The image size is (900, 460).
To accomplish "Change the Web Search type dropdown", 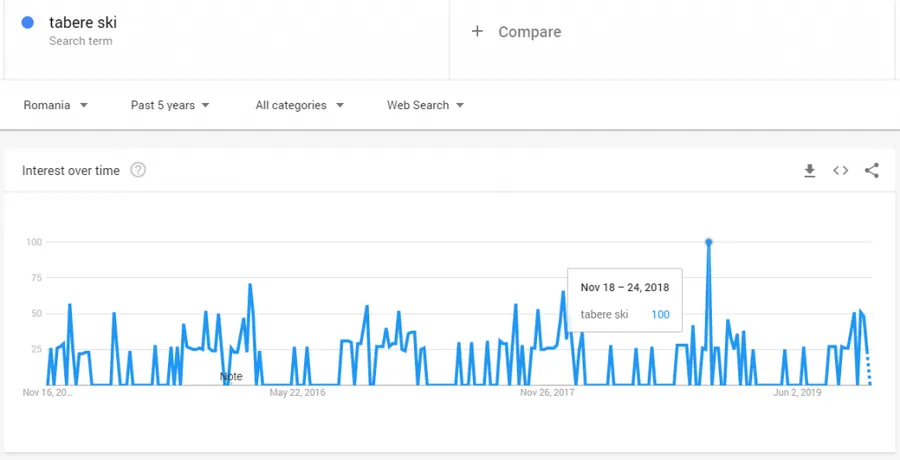I will (425, 105).
